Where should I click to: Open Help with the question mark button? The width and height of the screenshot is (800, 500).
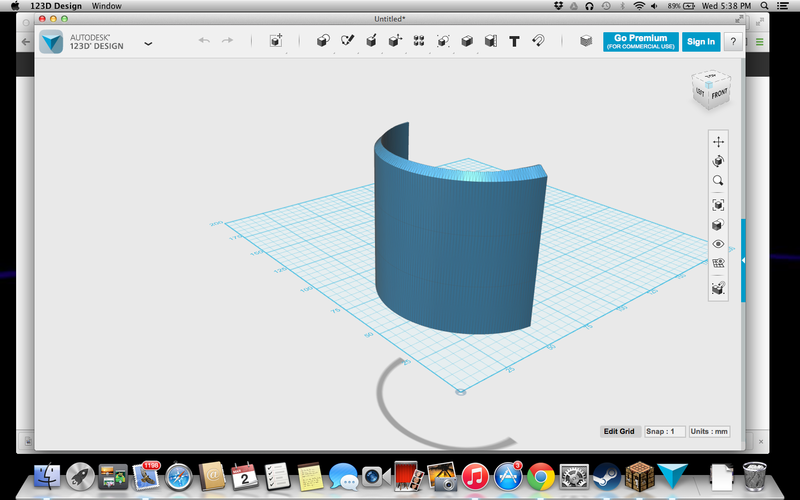point(733,42)
